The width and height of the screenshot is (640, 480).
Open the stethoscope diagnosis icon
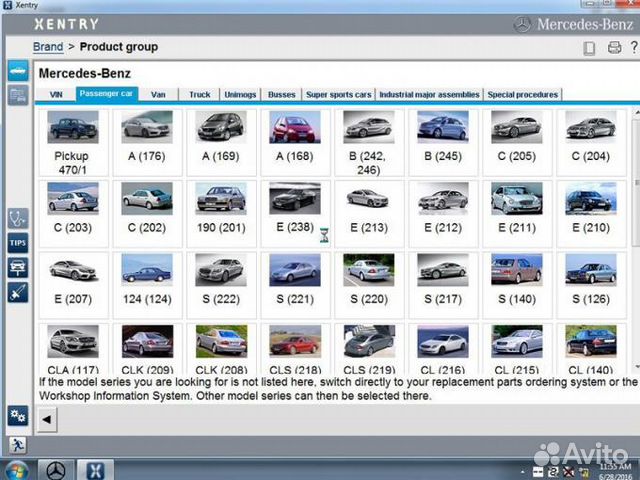[x=18, y=218]
